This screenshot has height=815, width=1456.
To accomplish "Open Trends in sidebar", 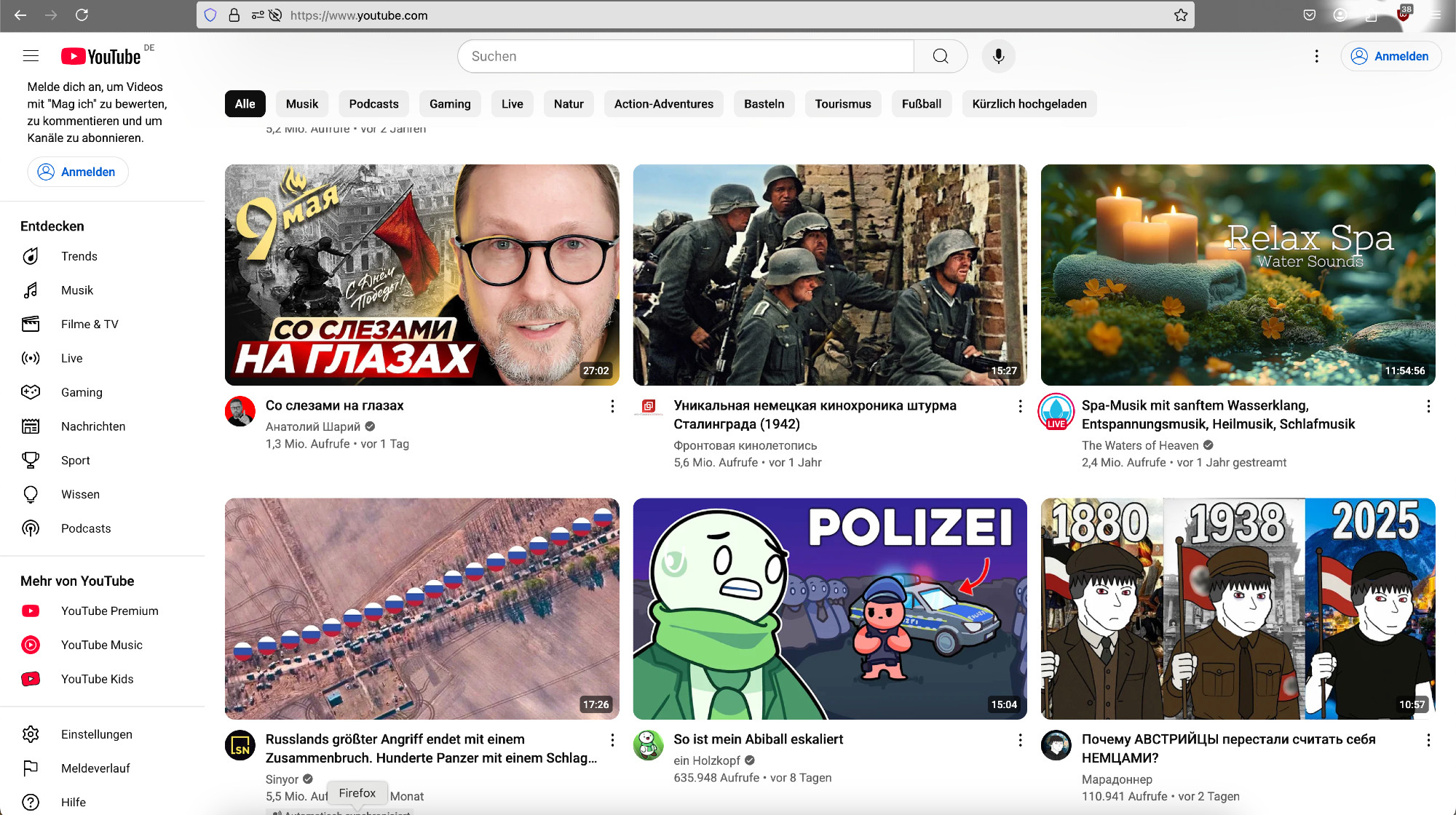I will click(x=79, y=256).
